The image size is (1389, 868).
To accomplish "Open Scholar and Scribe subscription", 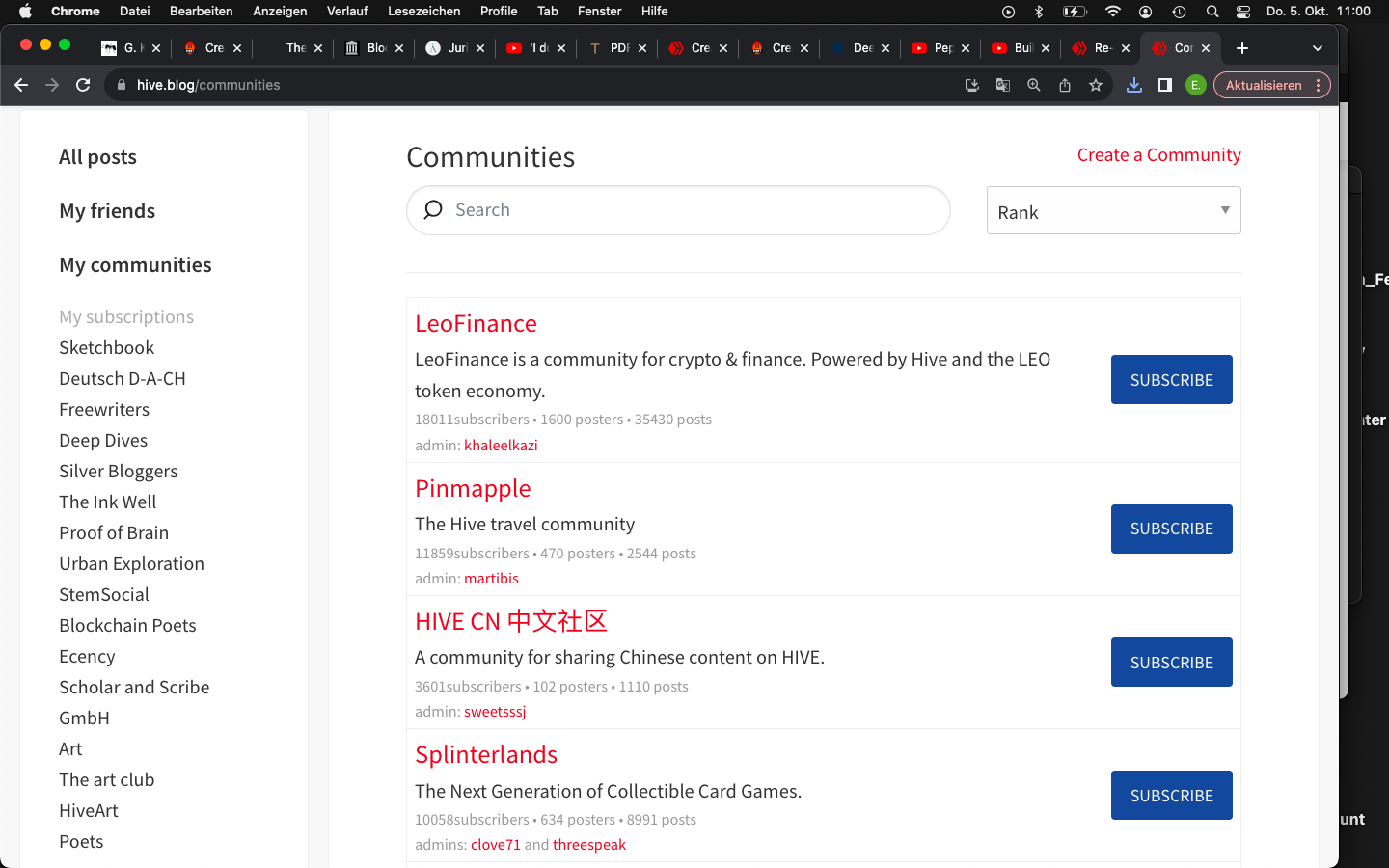I will [134, 688].
